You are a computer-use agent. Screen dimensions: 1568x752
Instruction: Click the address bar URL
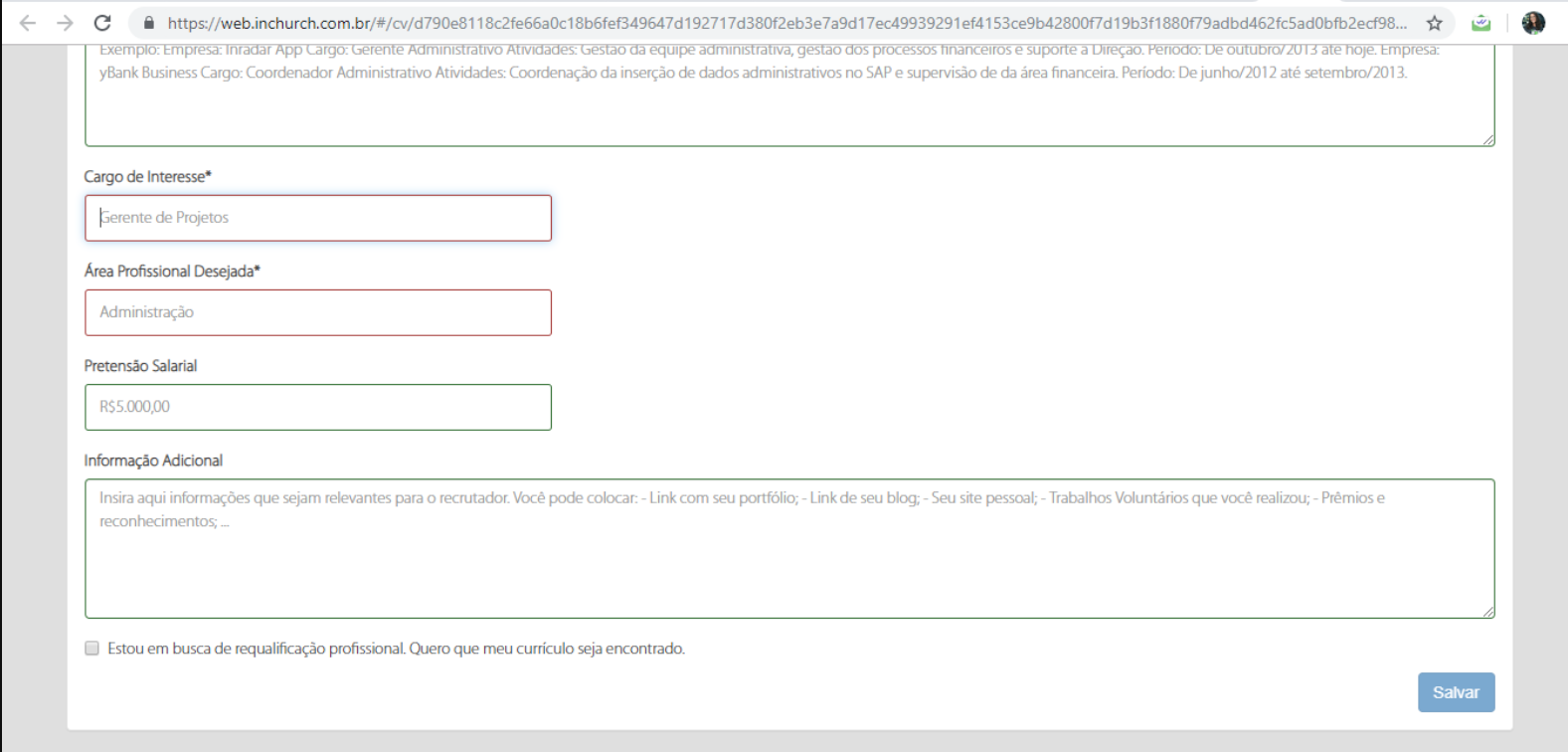click(x=786, y=23)
